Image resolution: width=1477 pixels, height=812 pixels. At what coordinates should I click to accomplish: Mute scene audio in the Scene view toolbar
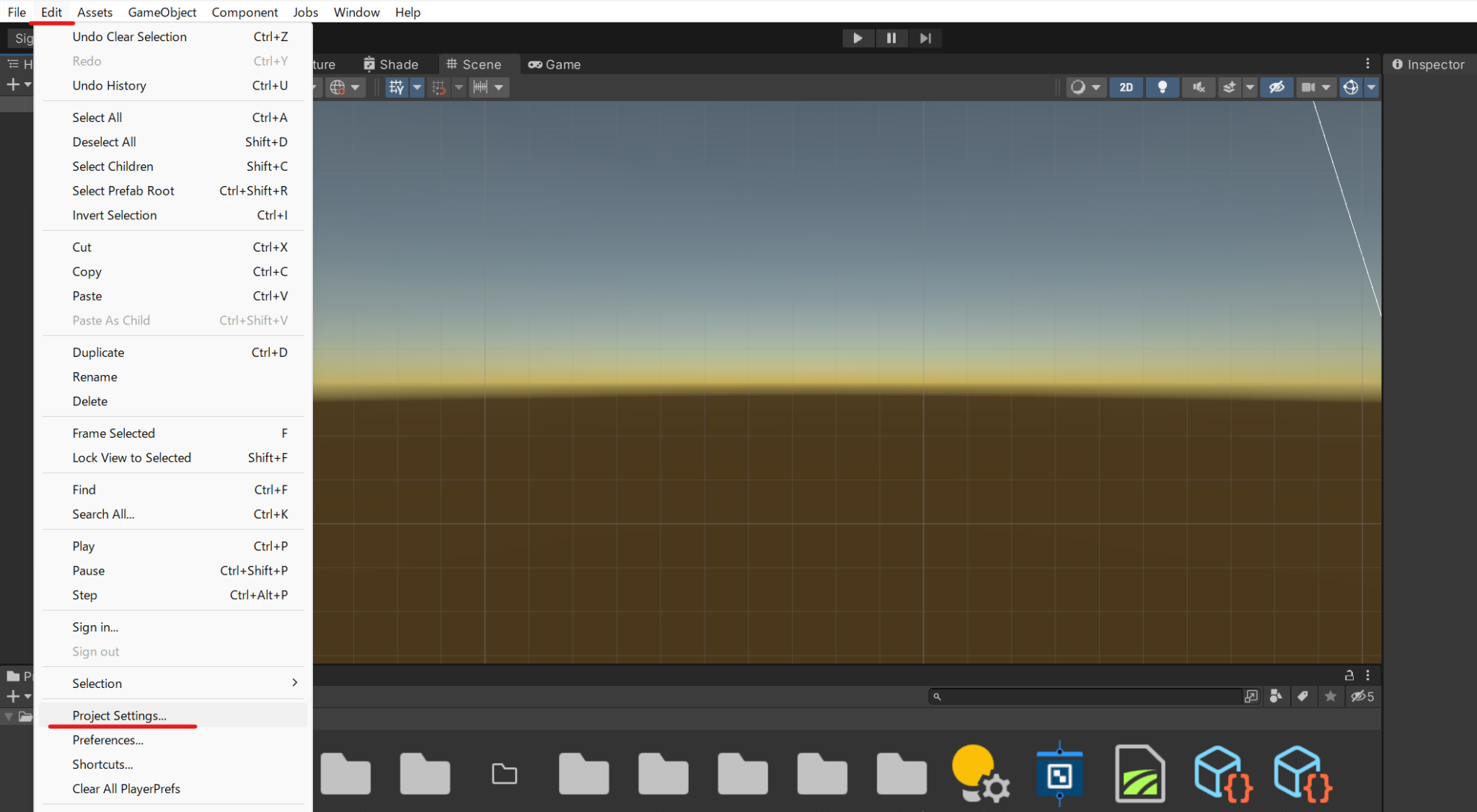tap(1198, 87)
